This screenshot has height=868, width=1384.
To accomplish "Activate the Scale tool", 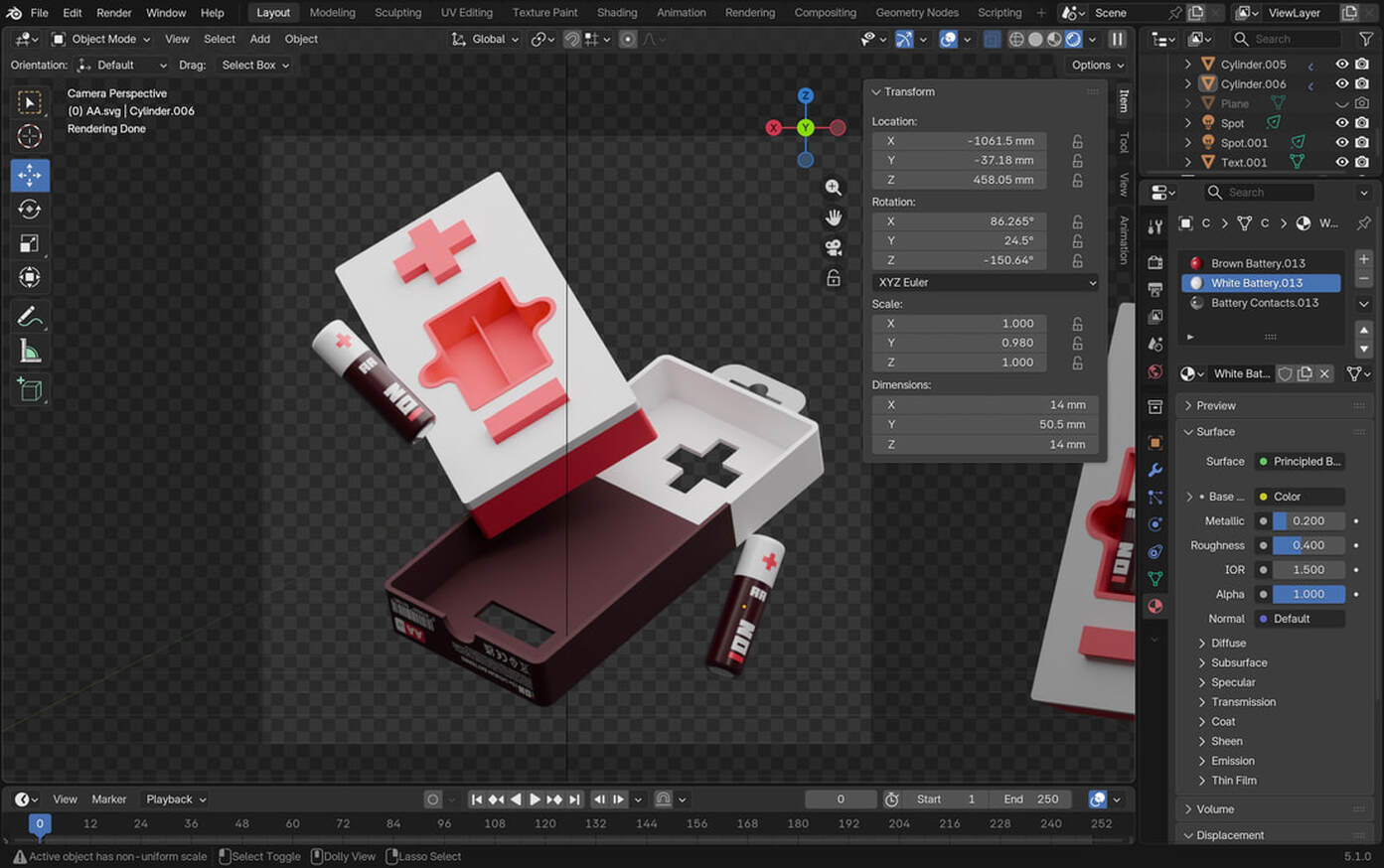I will (30, 243).
